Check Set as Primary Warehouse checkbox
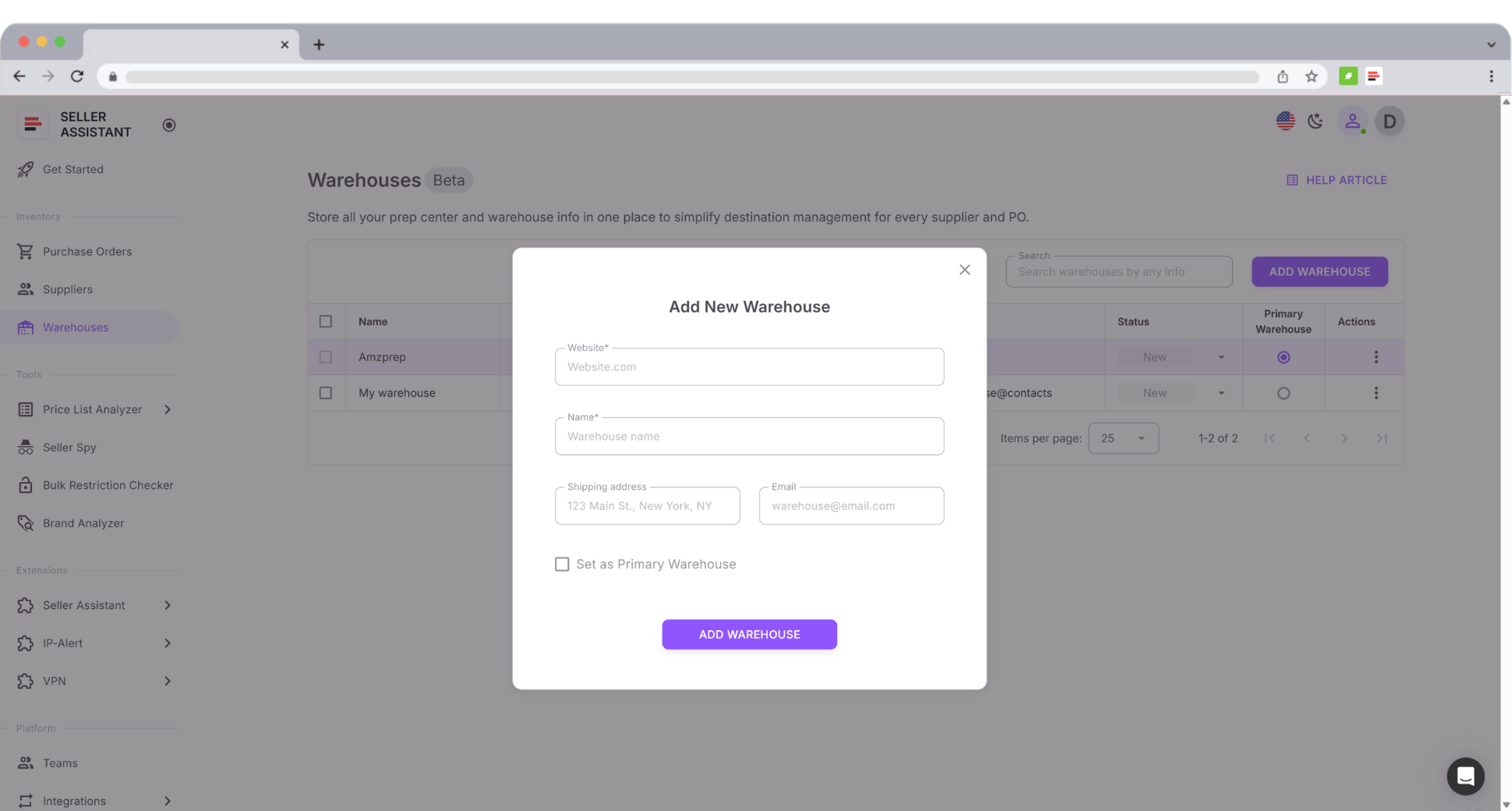 (562, 564)
